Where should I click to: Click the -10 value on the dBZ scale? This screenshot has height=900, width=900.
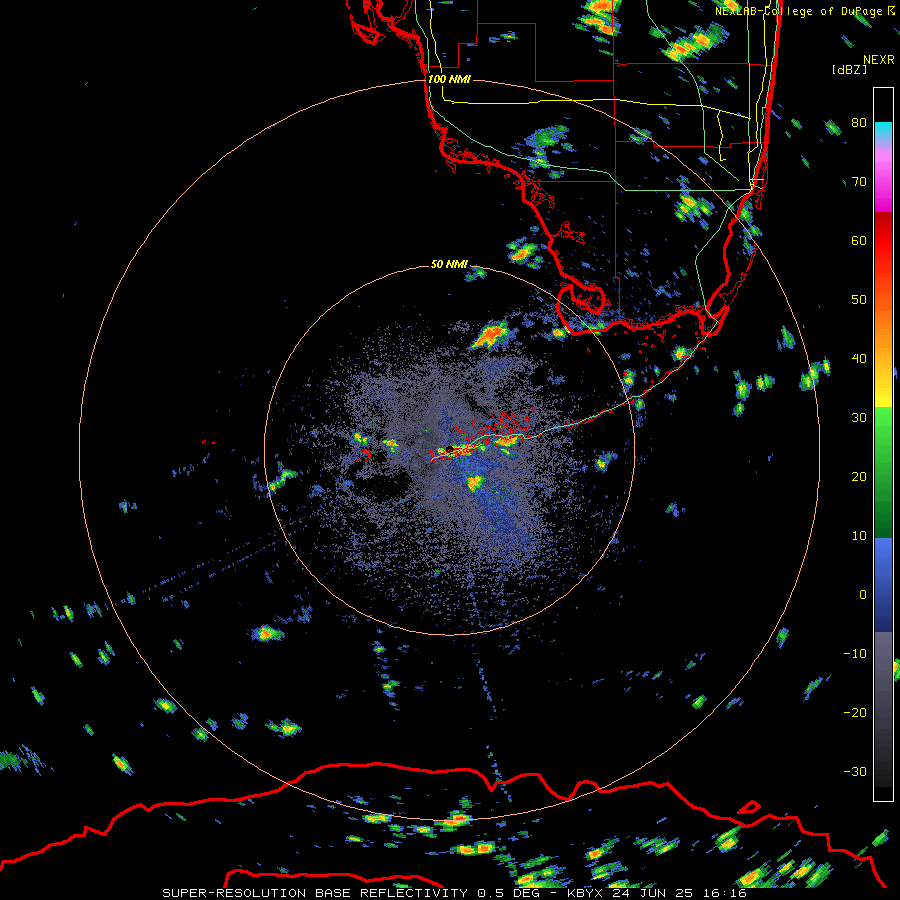coord(855,654)
